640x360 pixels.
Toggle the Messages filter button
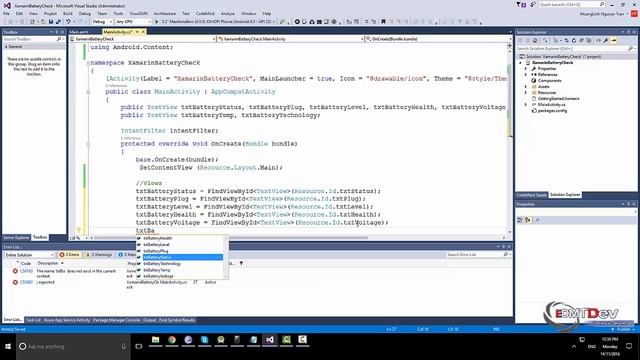pos(127,255)
